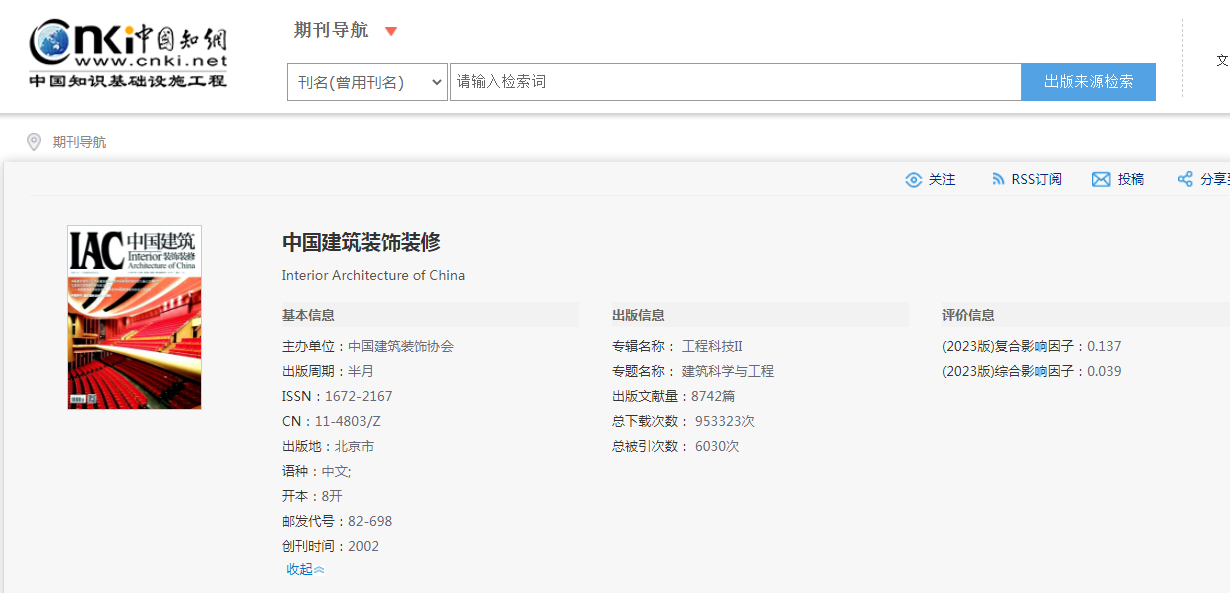Open the journal cover thumbnail image
1230x593 pixels.
coord(134,317)
